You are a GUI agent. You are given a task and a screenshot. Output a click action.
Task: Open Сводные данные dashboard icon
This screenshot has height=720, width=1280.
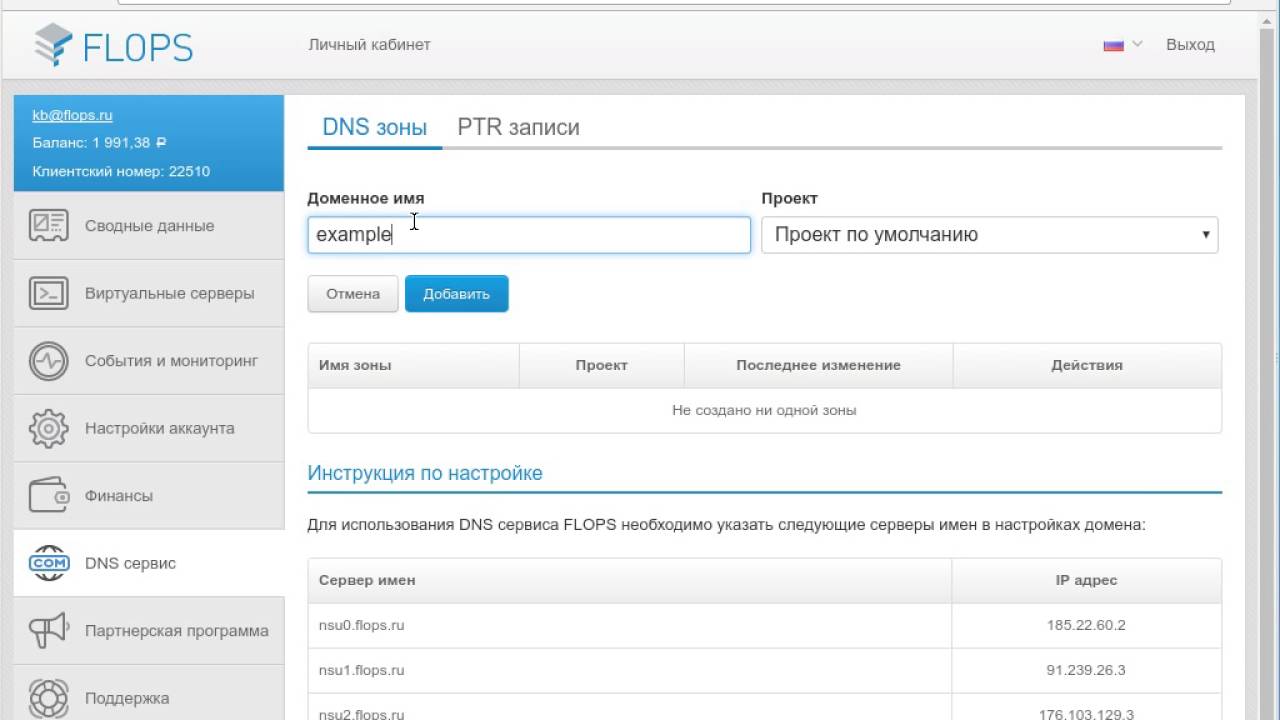click(49, 226)
